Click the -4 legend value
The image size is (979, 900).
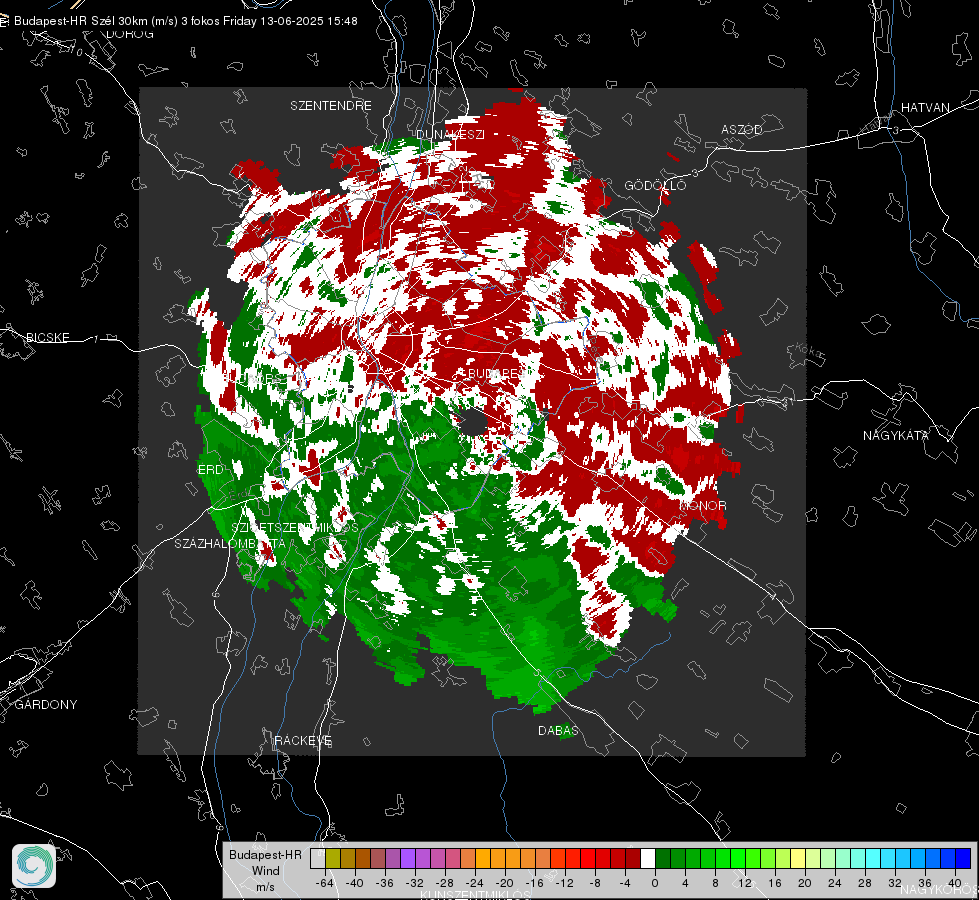point(624,883)
